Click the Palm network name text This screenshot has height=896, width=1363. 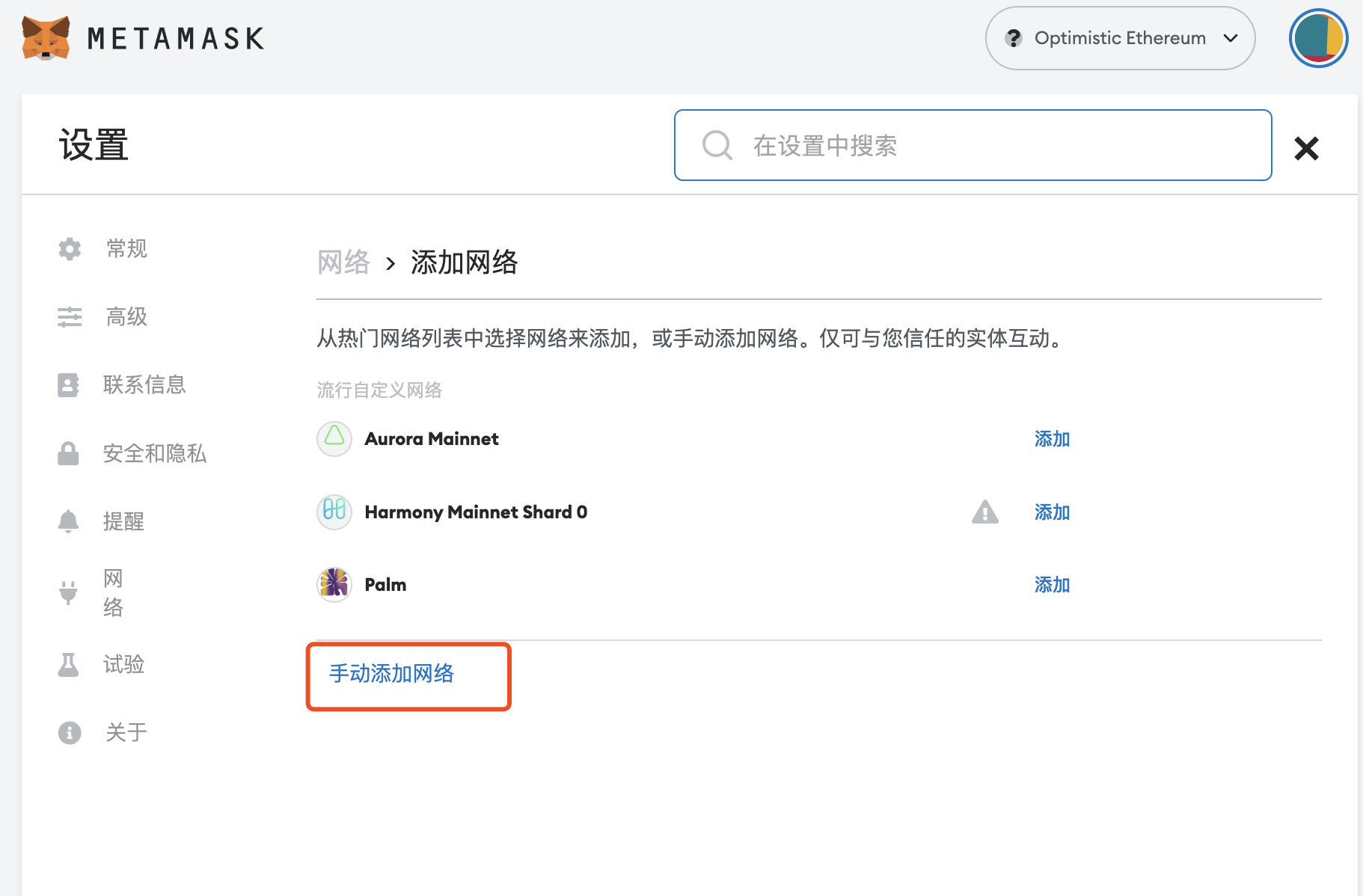coord(385,585)
